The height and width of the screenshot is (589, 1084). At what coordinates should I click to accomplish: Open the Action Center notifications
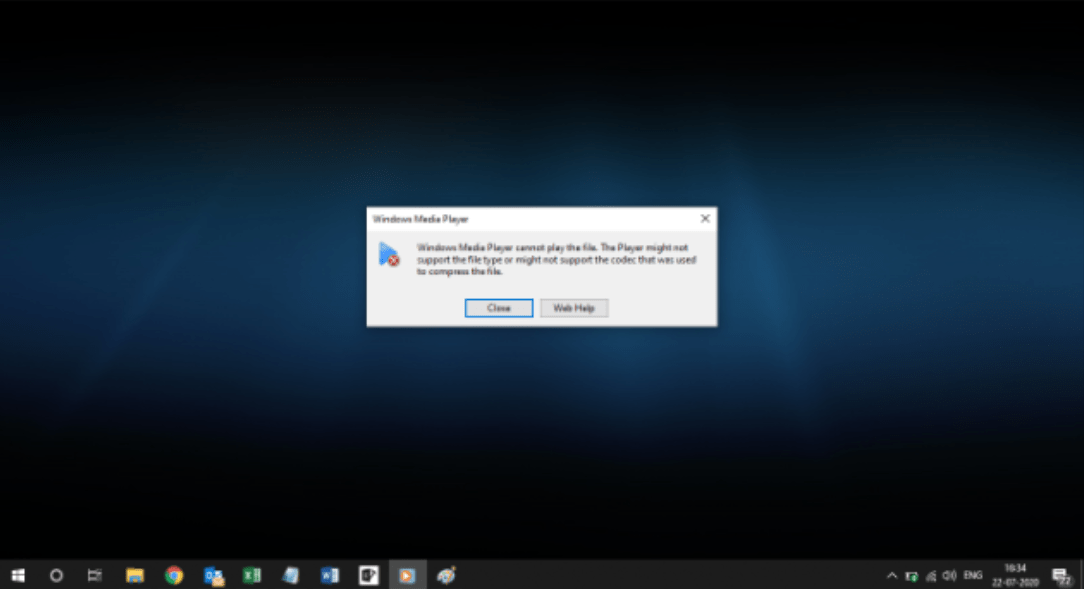(x=1061, y=576)
